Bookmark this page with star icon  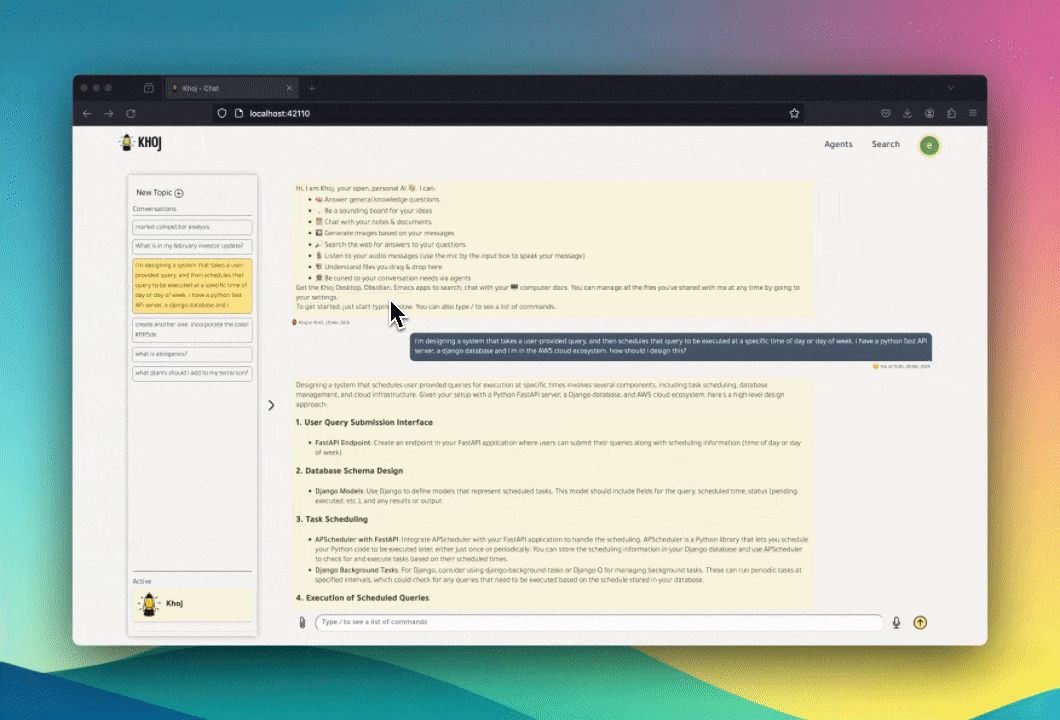(x=794, y=114)
